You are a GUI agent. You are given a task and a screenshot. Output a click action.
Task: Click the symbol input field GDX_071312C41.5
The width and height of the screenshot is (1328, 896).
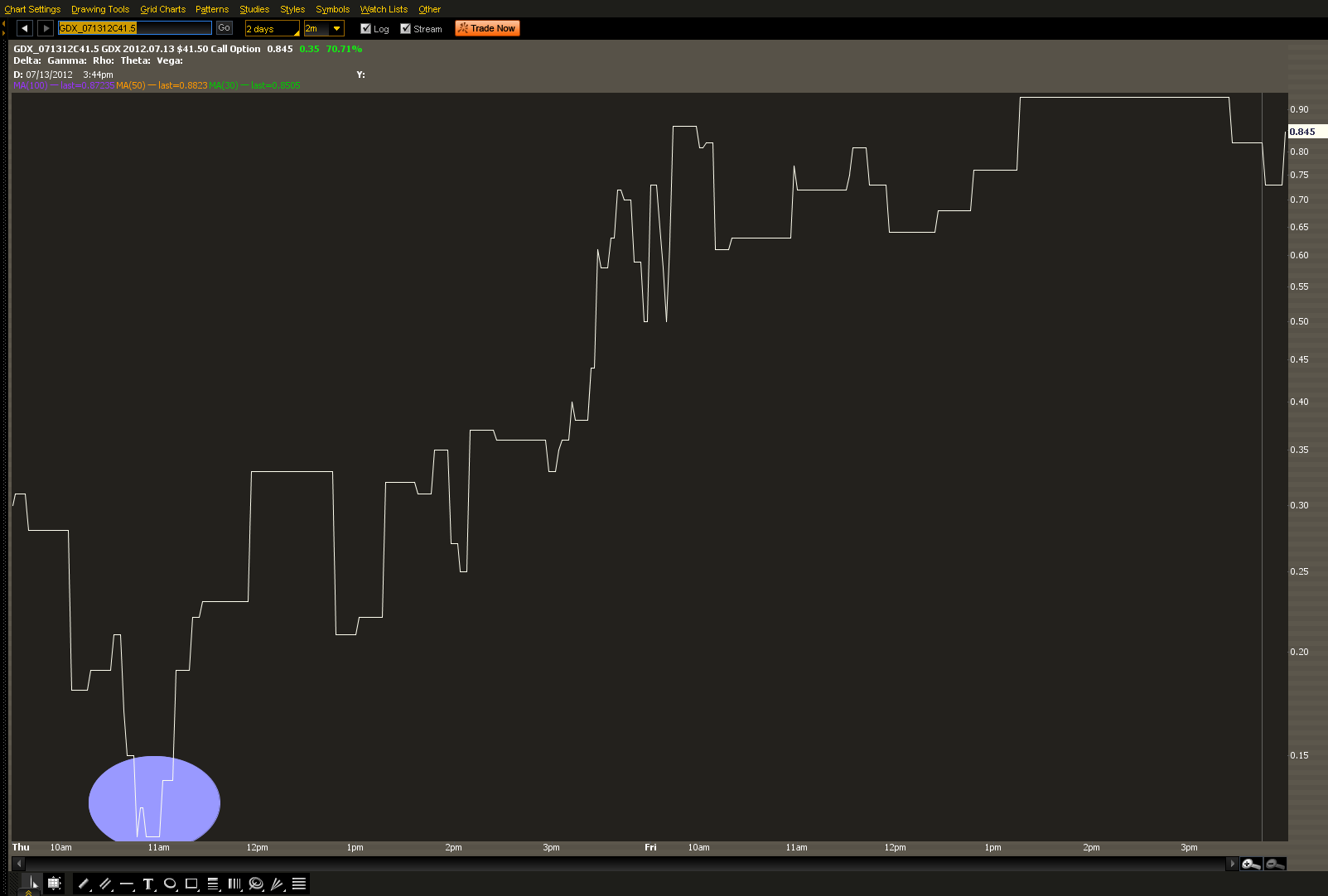135,28
